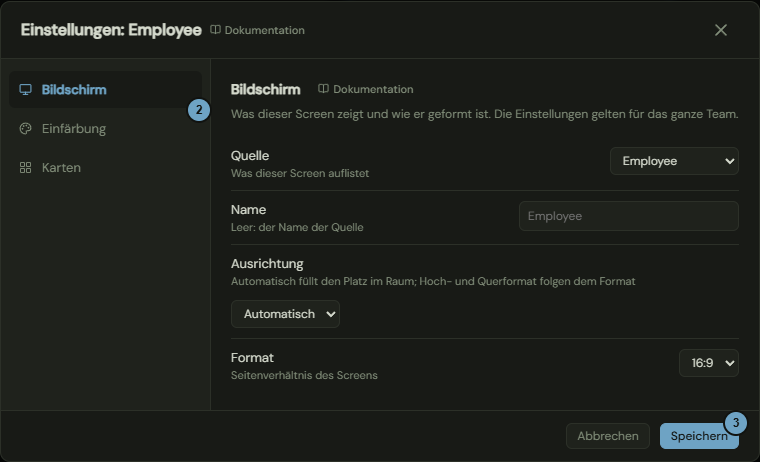
Task: Open the Bildschirm settings tab
Action: (x=105, y=90)
